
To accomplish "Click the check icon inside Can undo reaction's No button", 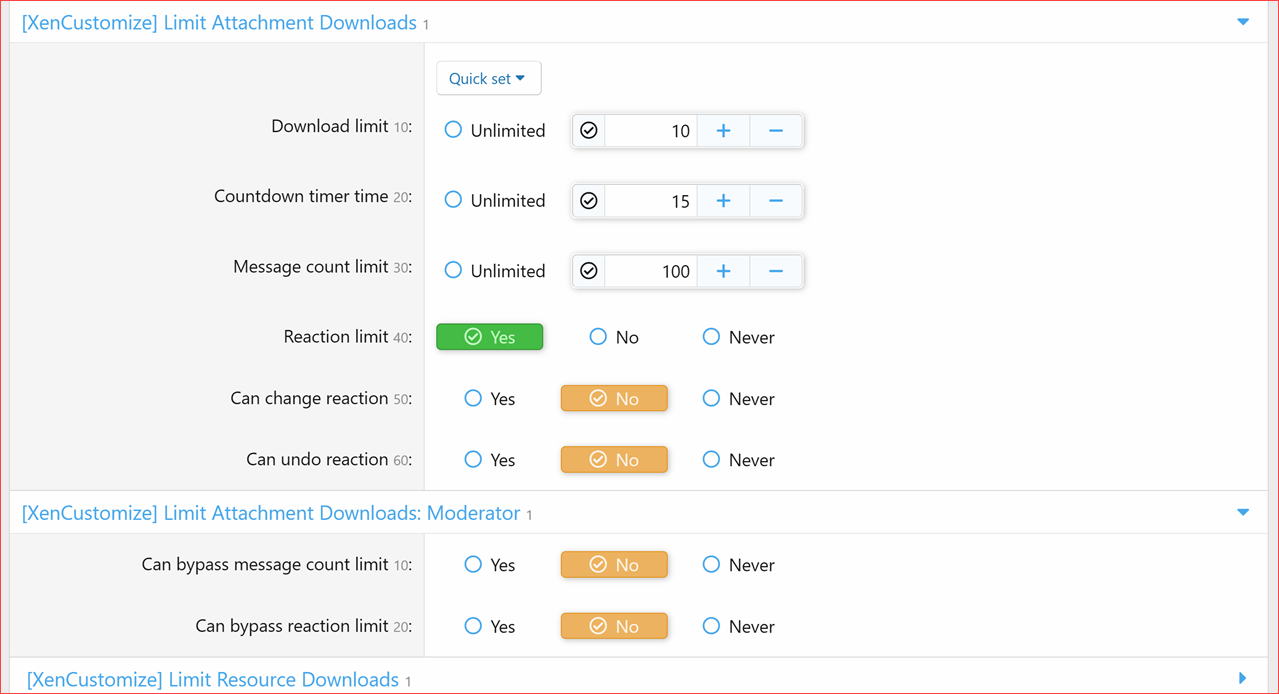I will [597, 459].
